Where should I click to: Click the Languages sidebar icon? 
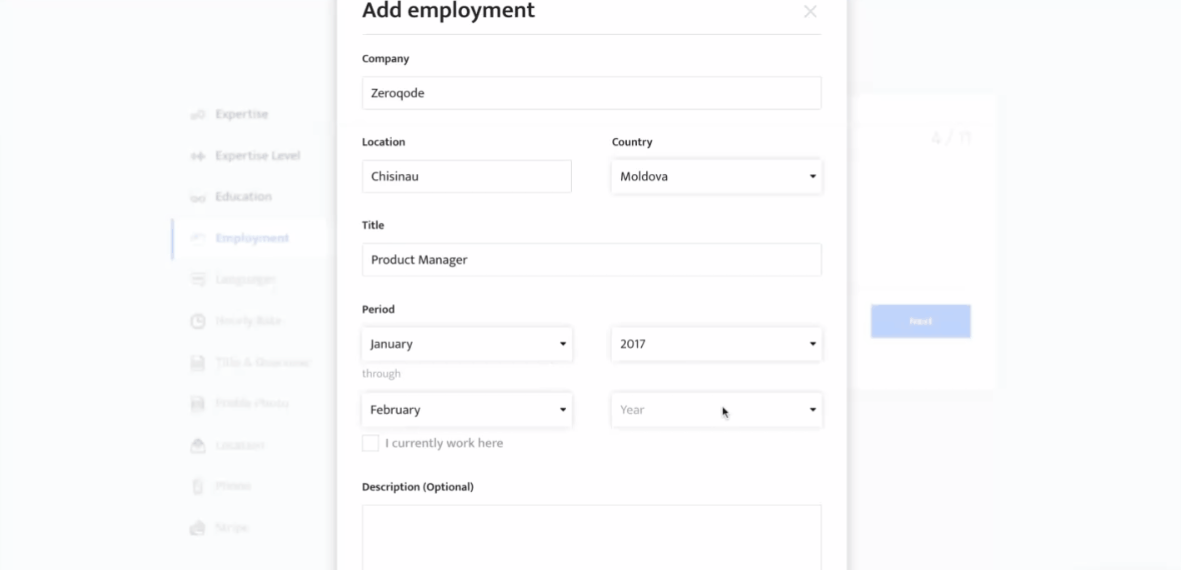click(x=198, y=280)
